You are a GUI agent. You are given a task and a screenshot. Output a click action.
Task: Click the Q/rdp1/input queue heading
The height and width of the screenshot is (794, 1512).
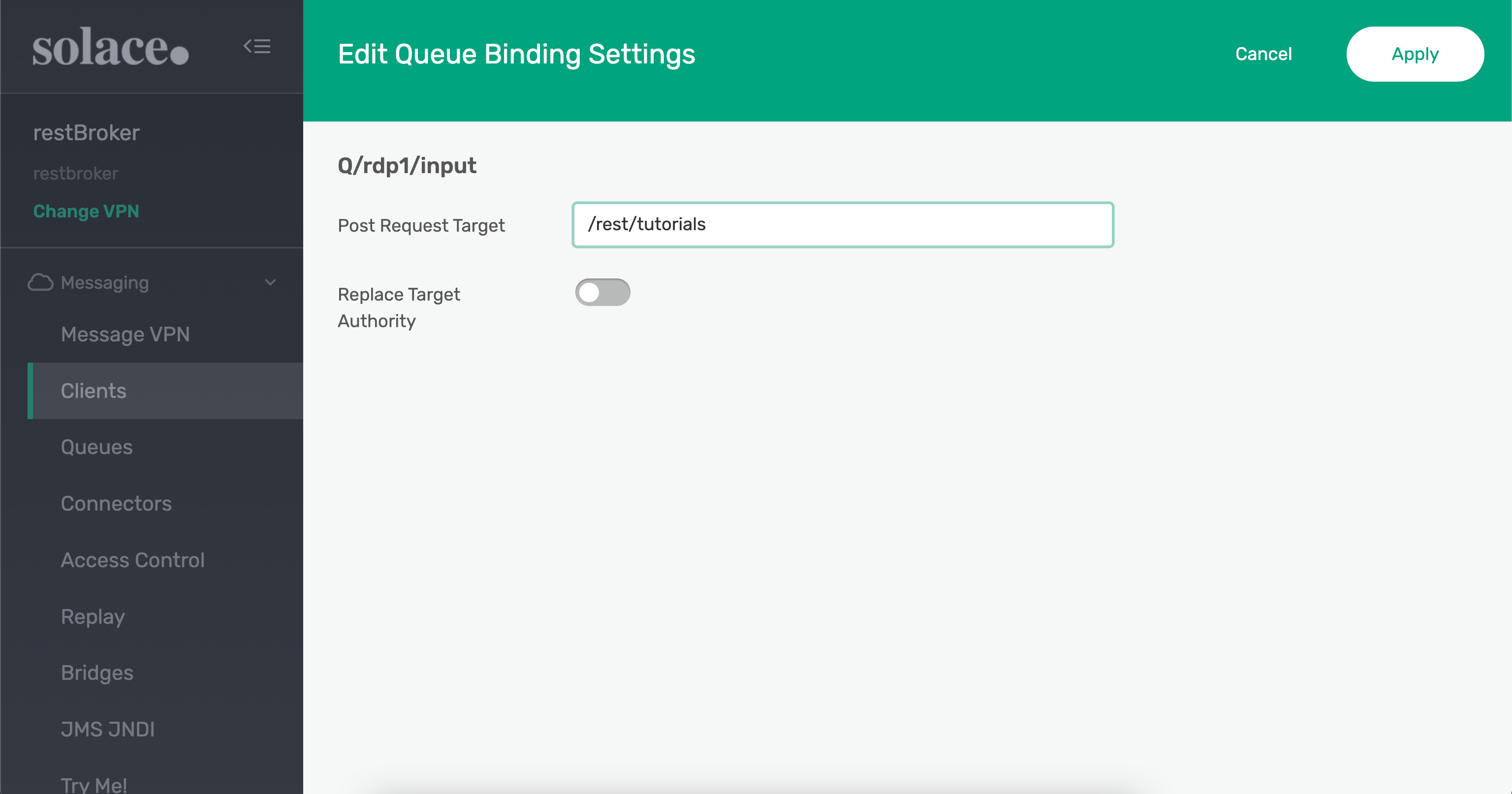click(407, 165)
